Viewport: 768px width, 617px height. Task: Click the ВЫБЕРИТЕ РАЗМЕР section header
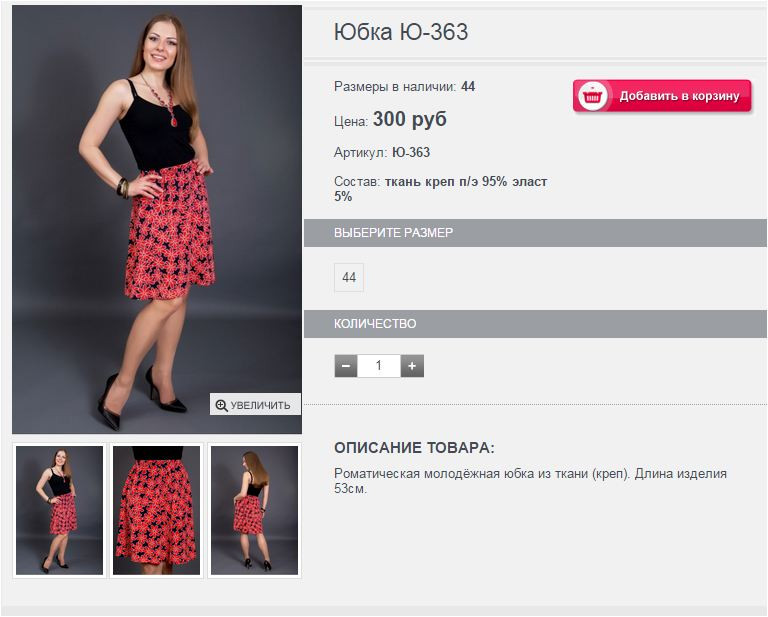click(535, 233)
